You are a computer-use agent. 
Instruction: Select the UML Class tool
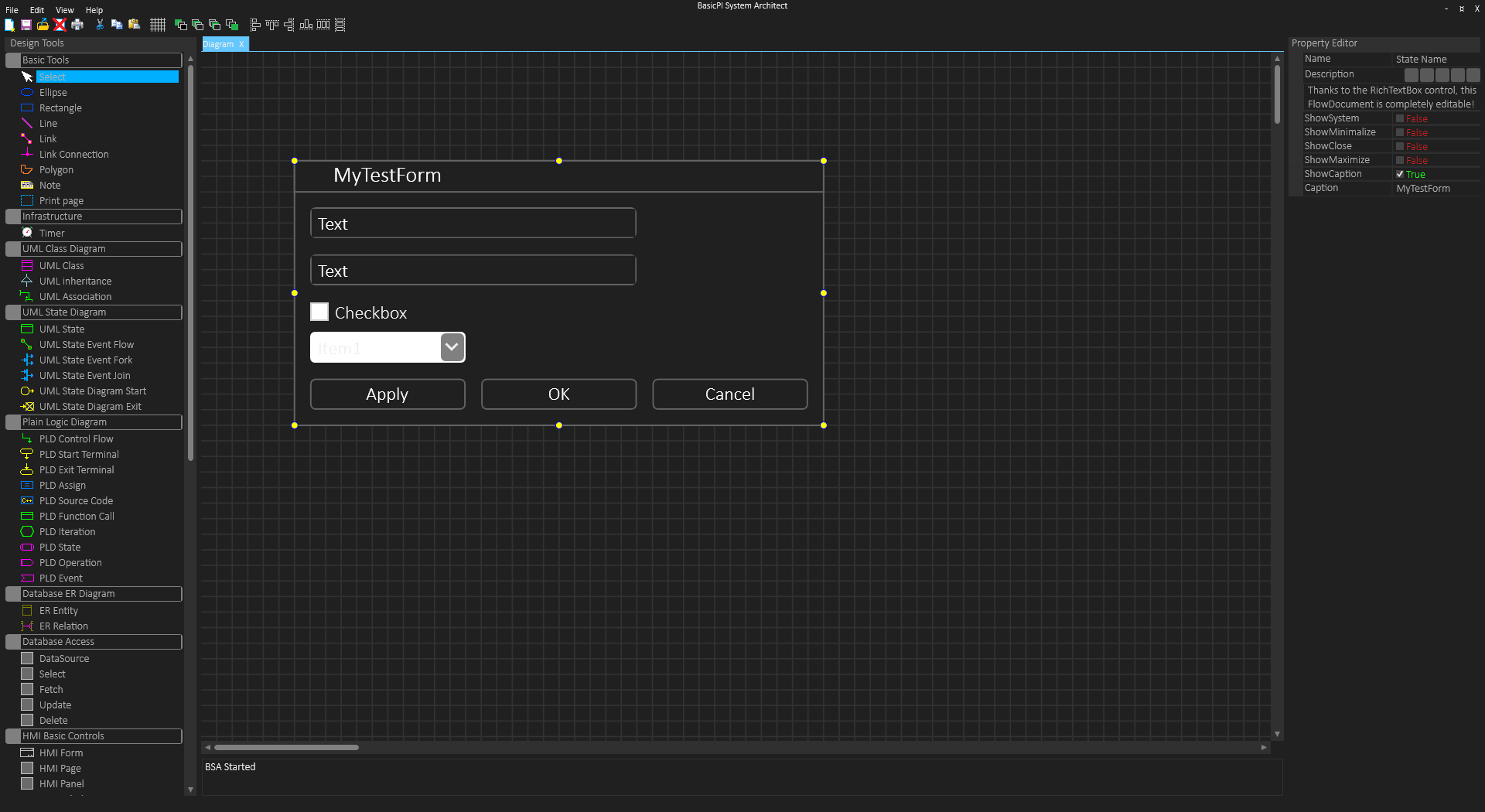61,265
